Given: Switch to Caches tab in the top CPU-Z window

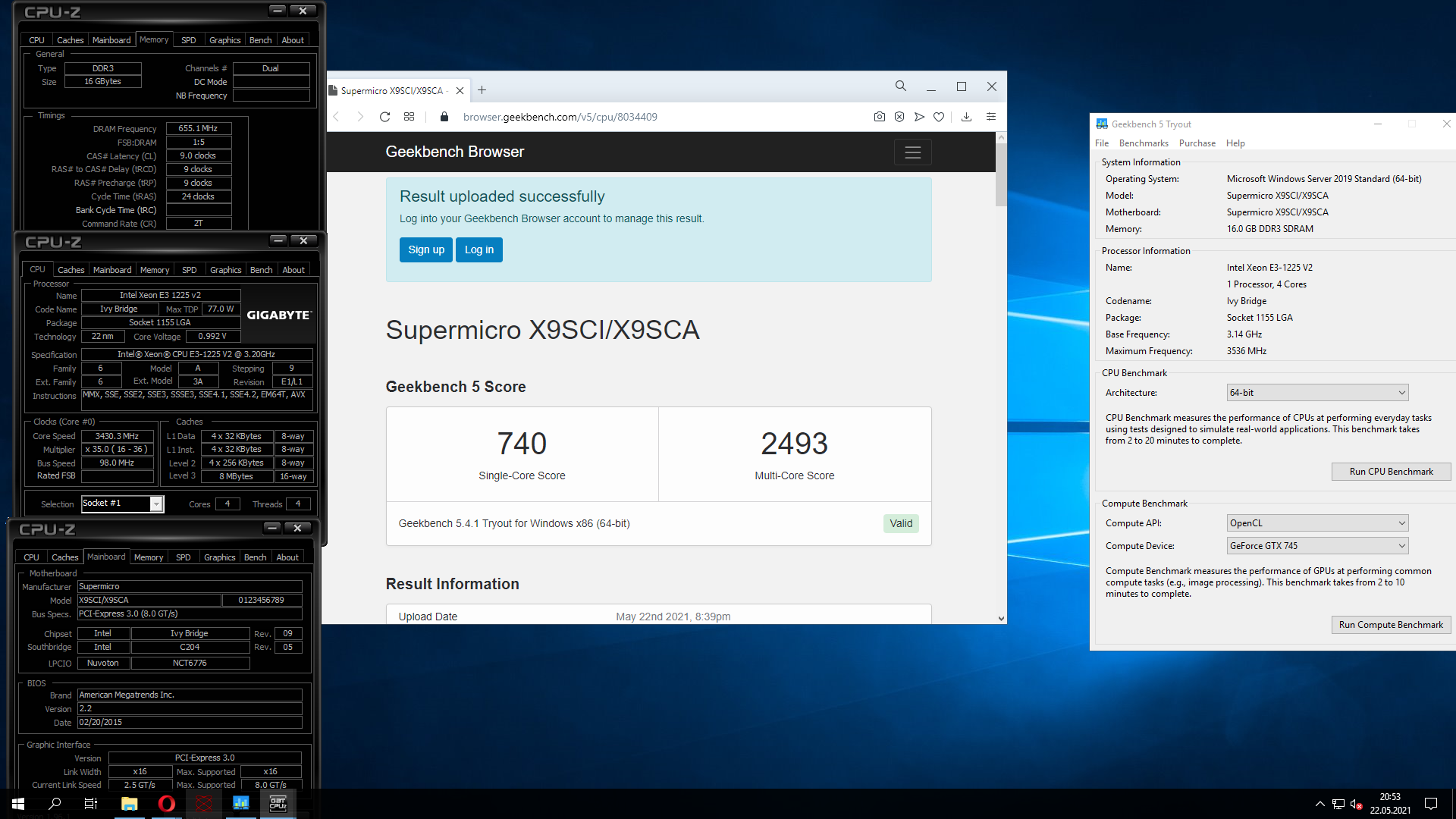Looking at the screenshot, I should (x=71, y=40).
